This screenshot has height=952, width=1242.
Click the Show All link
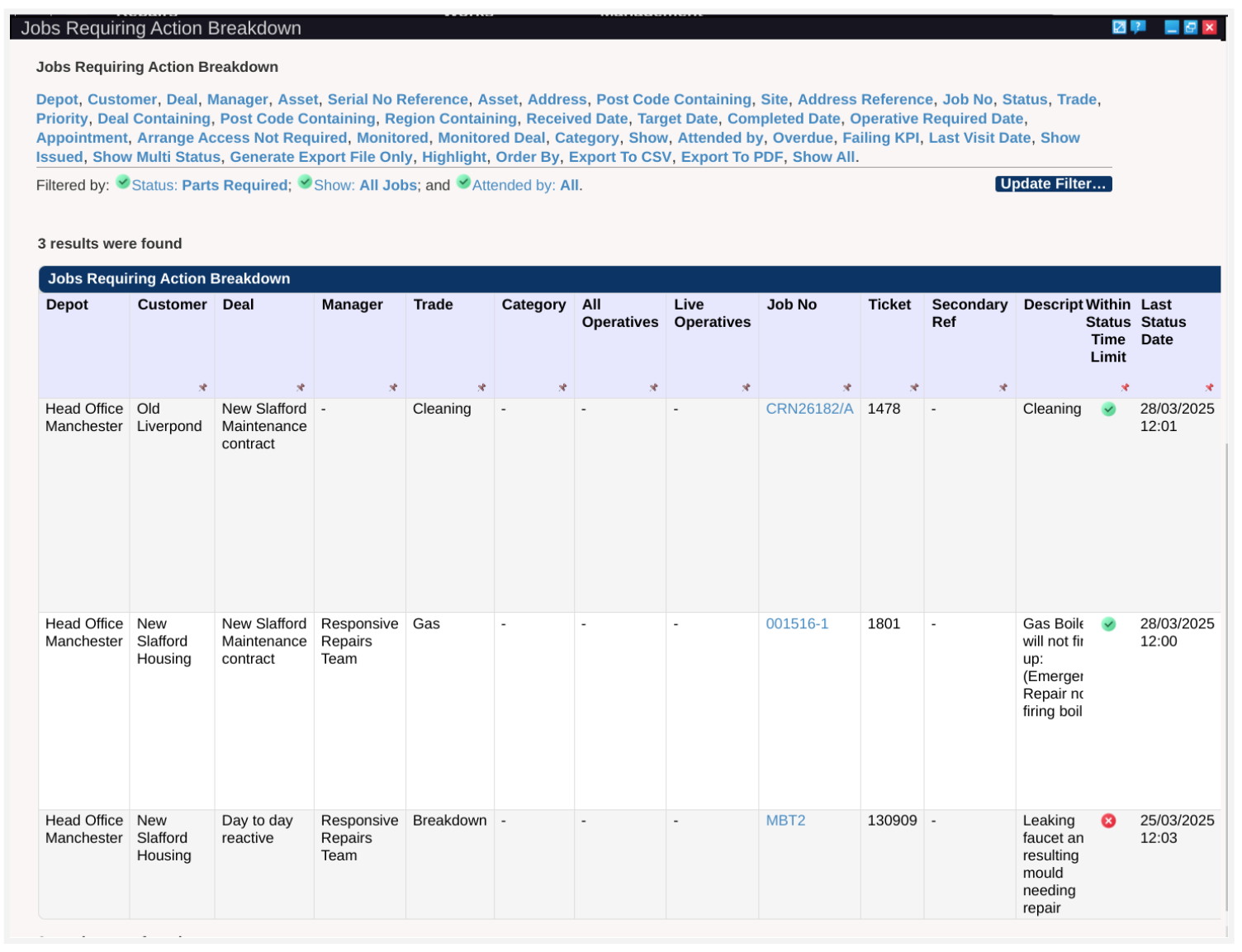(x=823, y=157)
